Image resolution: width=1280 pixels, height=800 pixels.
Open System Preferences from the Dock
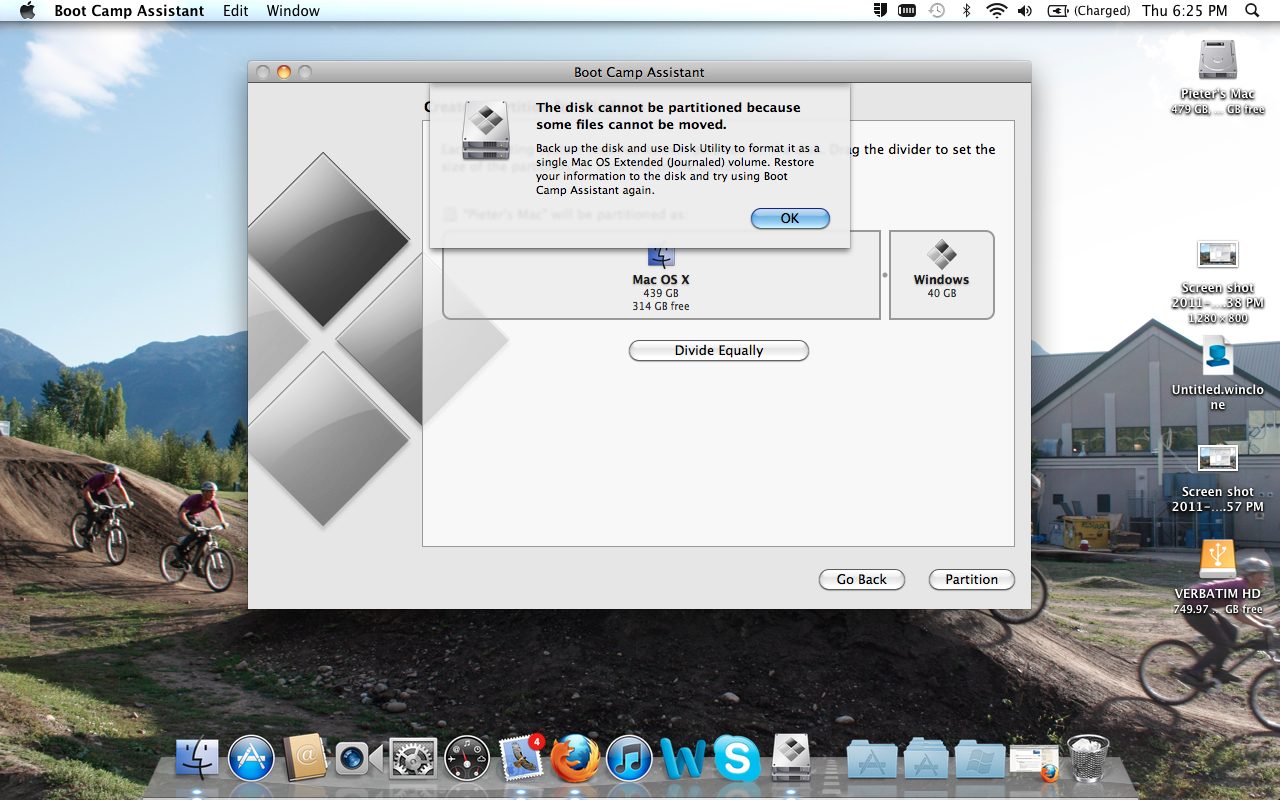(413, 759)
